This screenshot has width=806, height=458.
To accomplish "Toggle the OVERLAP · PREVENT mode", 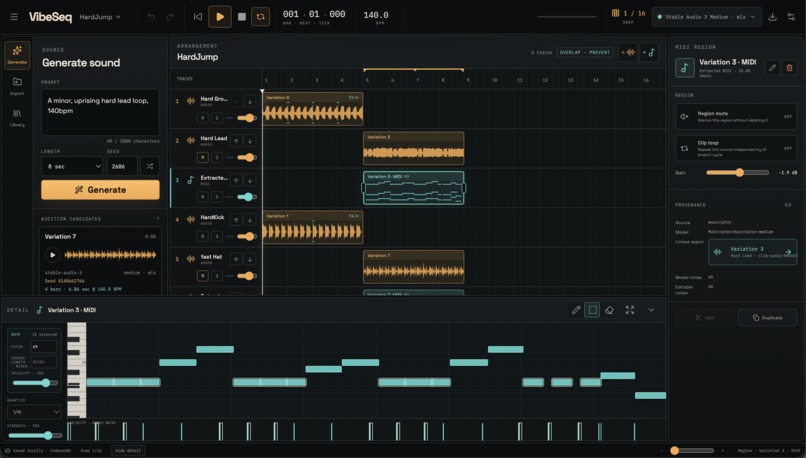I will (584, 52).
